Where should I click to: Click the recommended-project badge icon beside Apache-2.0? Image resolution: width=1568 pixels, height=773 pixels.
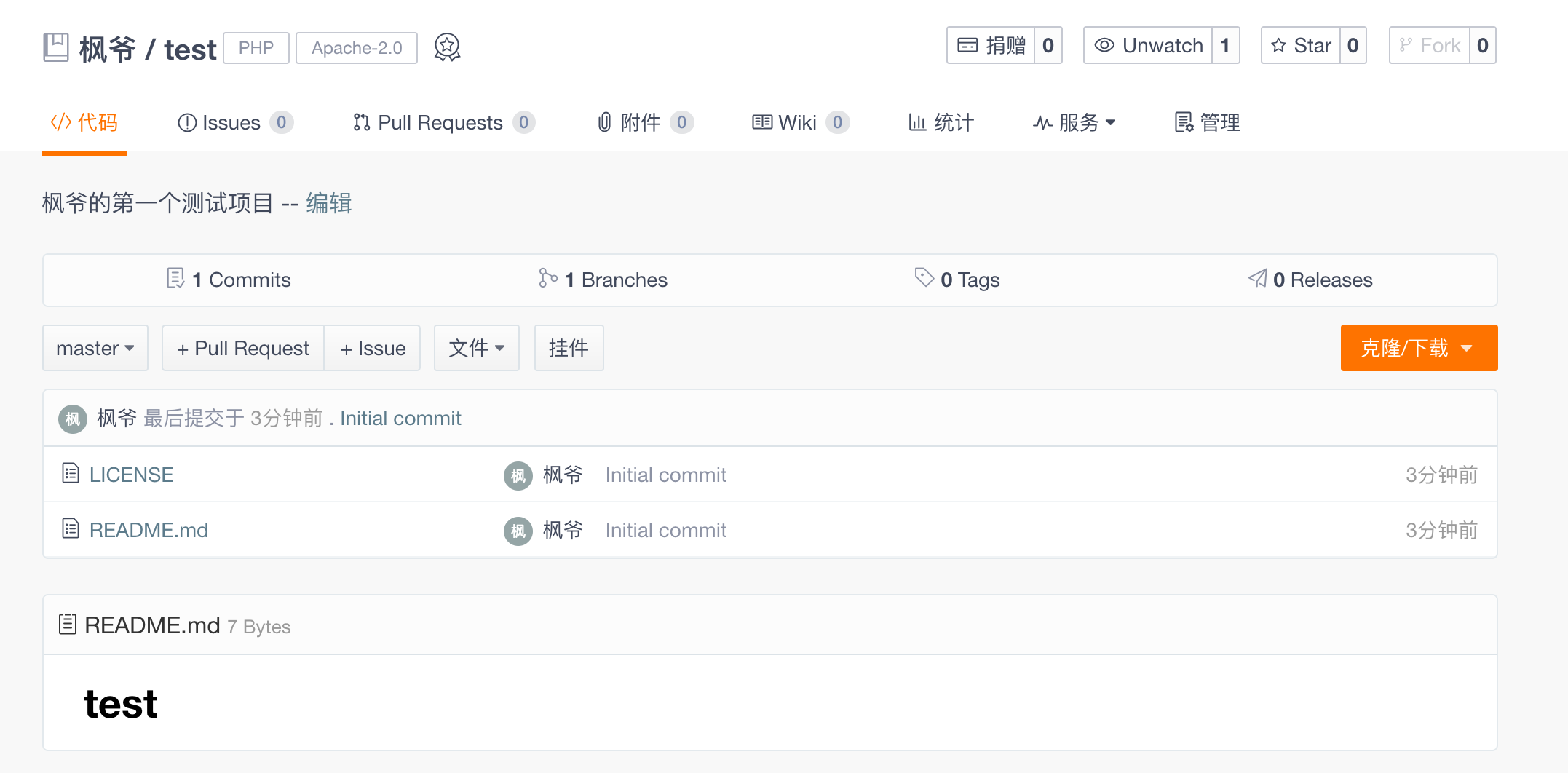tap(447, 47)
